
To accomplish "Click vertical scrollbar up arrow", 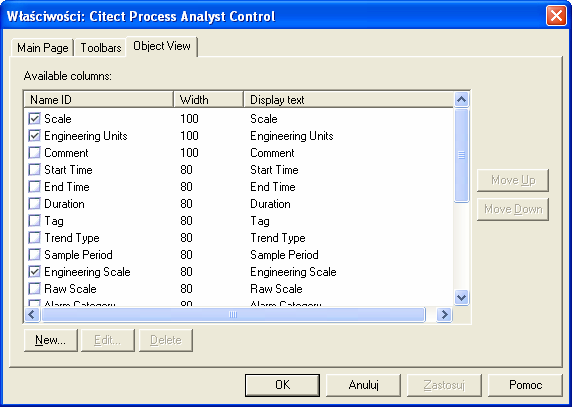I will coord(462,99).
